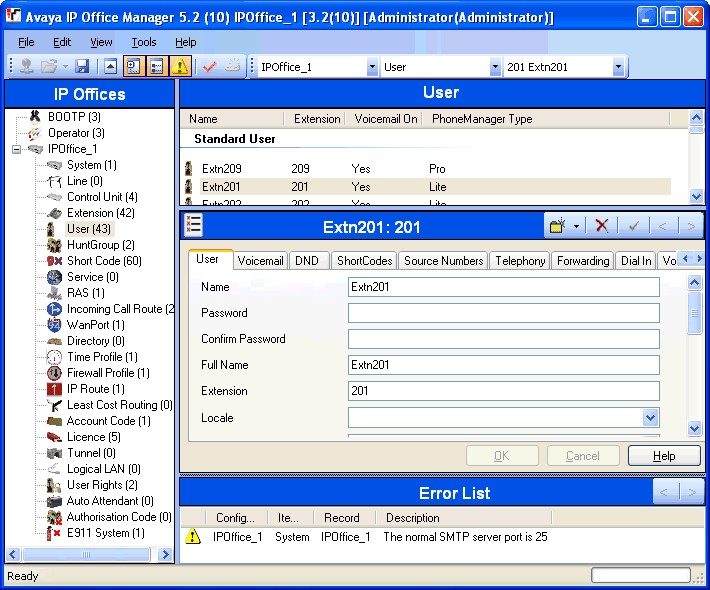Screen dimensions: 710x590
Task: Open the 201 Extn201 record dropdown
Action: click(x=618, y=67)
